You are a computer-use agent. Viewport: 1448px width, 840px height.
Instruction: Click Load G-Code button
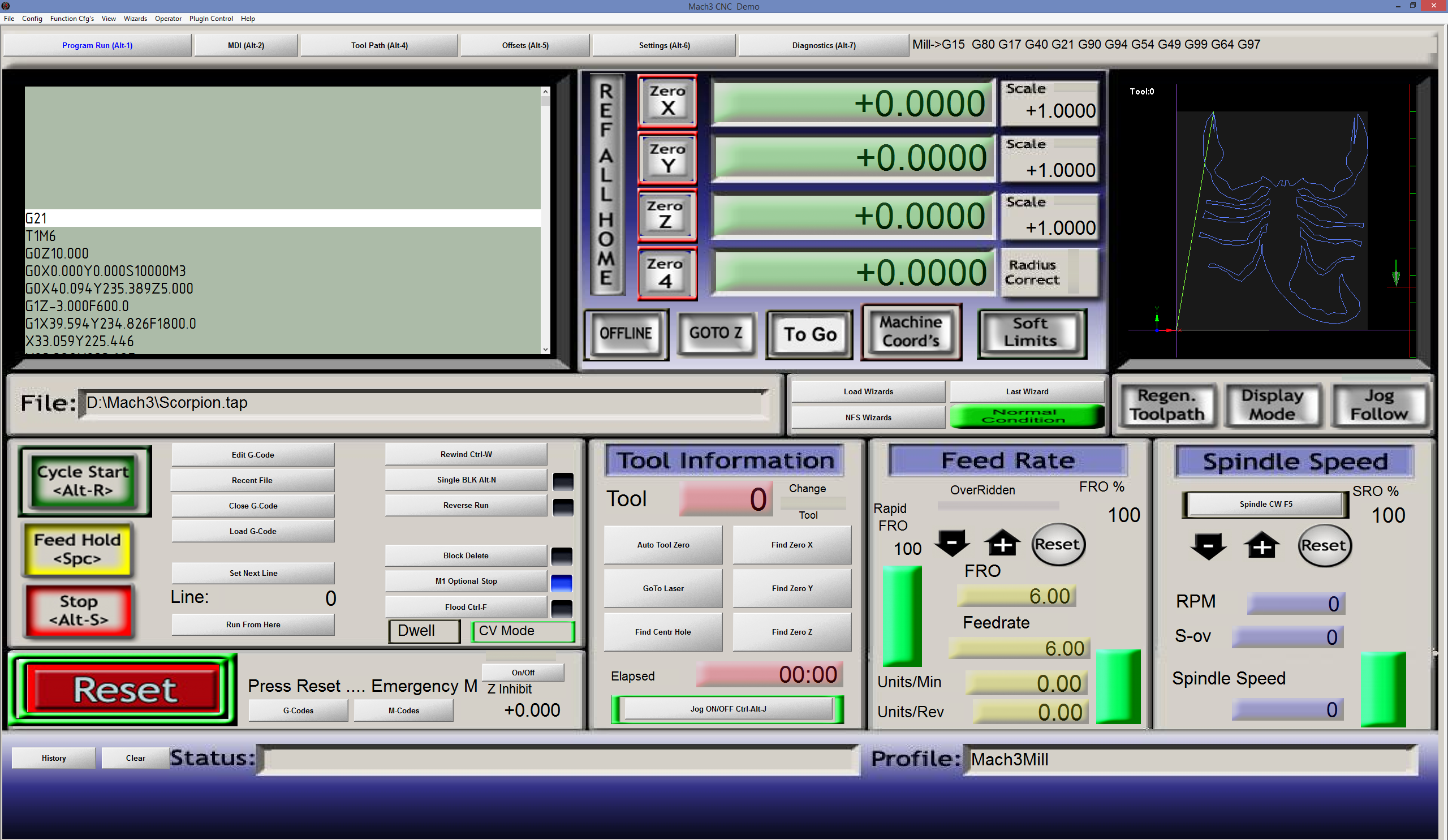[253, 532]
